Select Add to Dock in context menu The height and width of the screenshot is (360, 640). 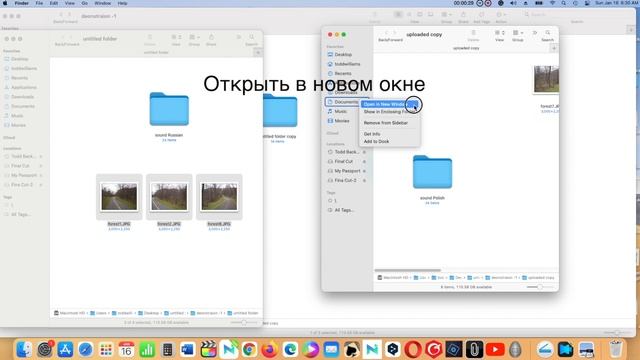[376, 141]
